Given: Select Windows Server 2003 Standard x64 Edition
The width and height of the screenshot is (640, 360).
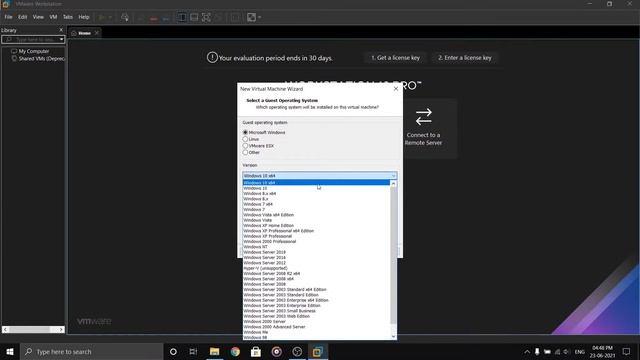Looking at the screenshot, I should pyautogui.click(x=316, y=289).
